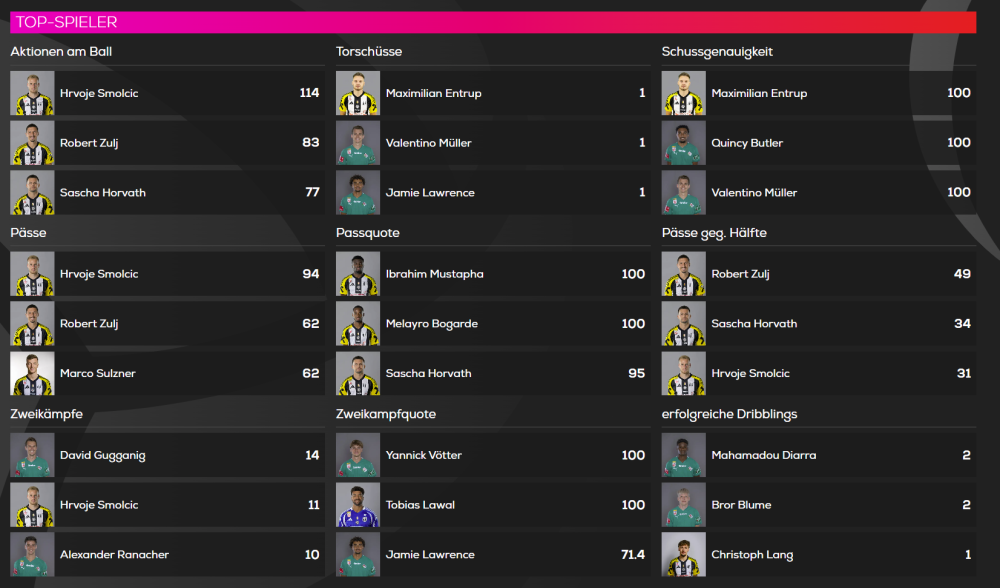Click Jamie Lawrence's name under Torschüsse
Image resolution: width=1000 pixels, height=588 pixels.
[x=430, y=193]
